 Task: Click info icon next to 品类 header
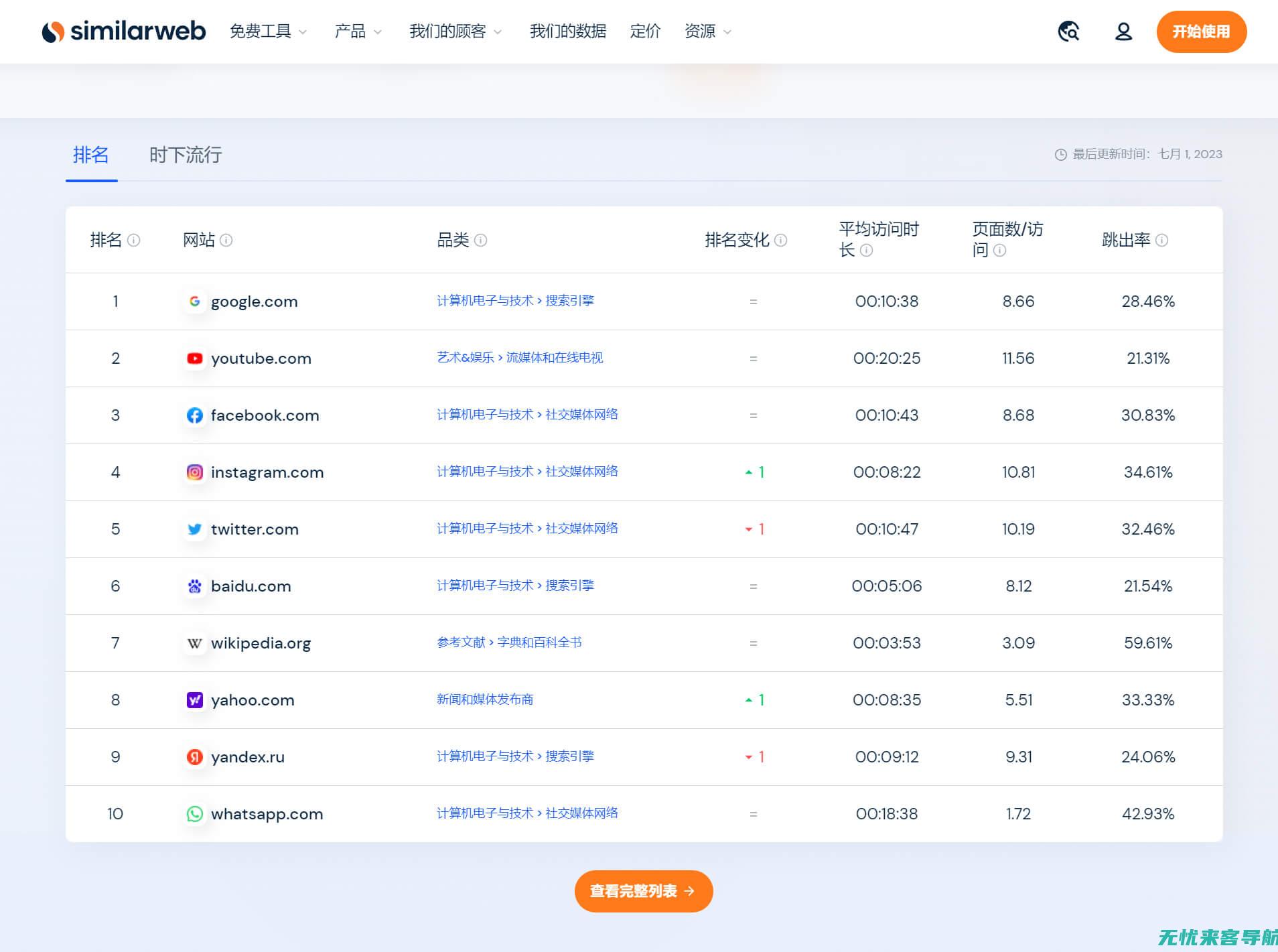pos(481,240)
